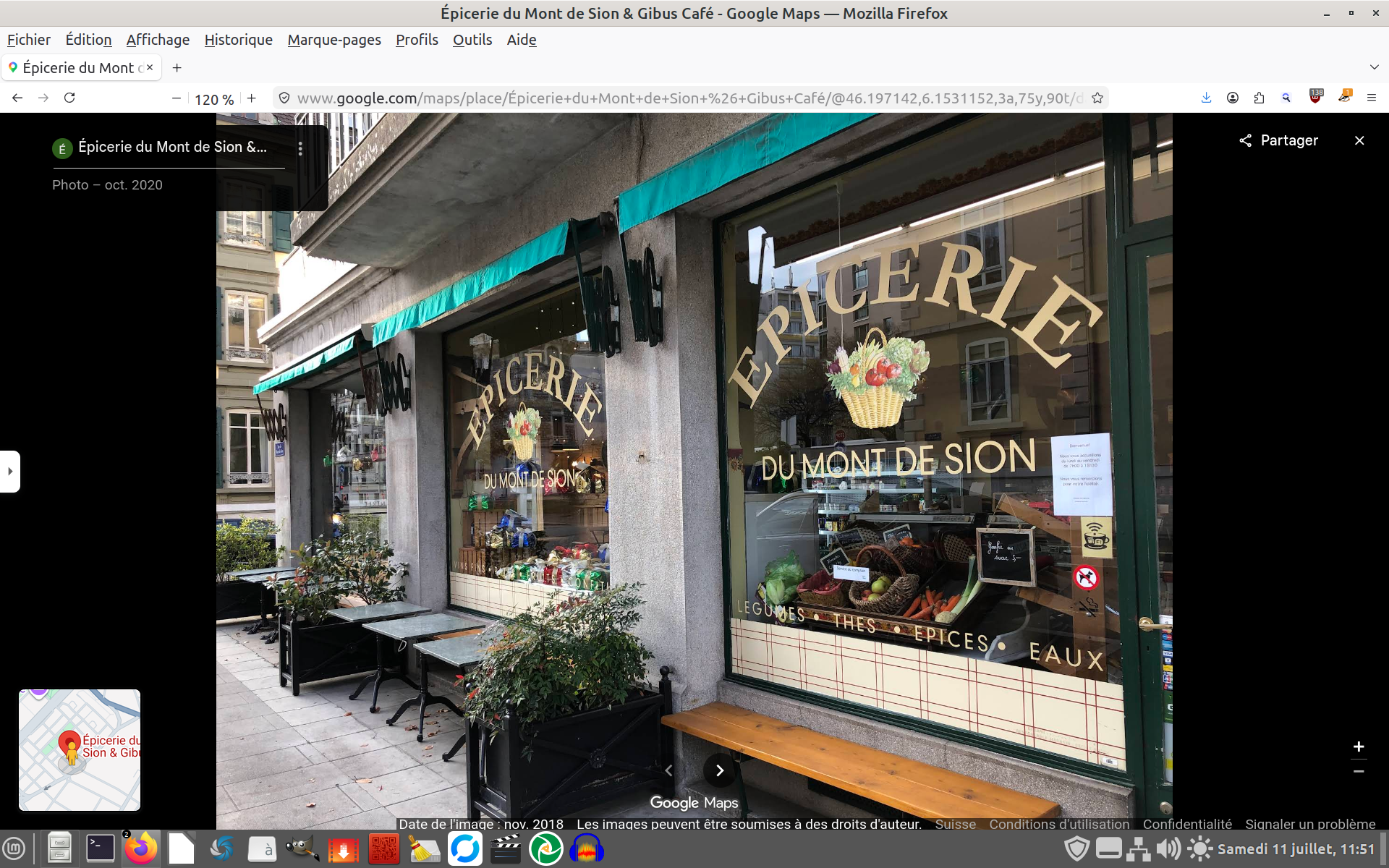1389x868 pixels.
Task: Open the broom disk cleaner app
Action: click(424, 848)
